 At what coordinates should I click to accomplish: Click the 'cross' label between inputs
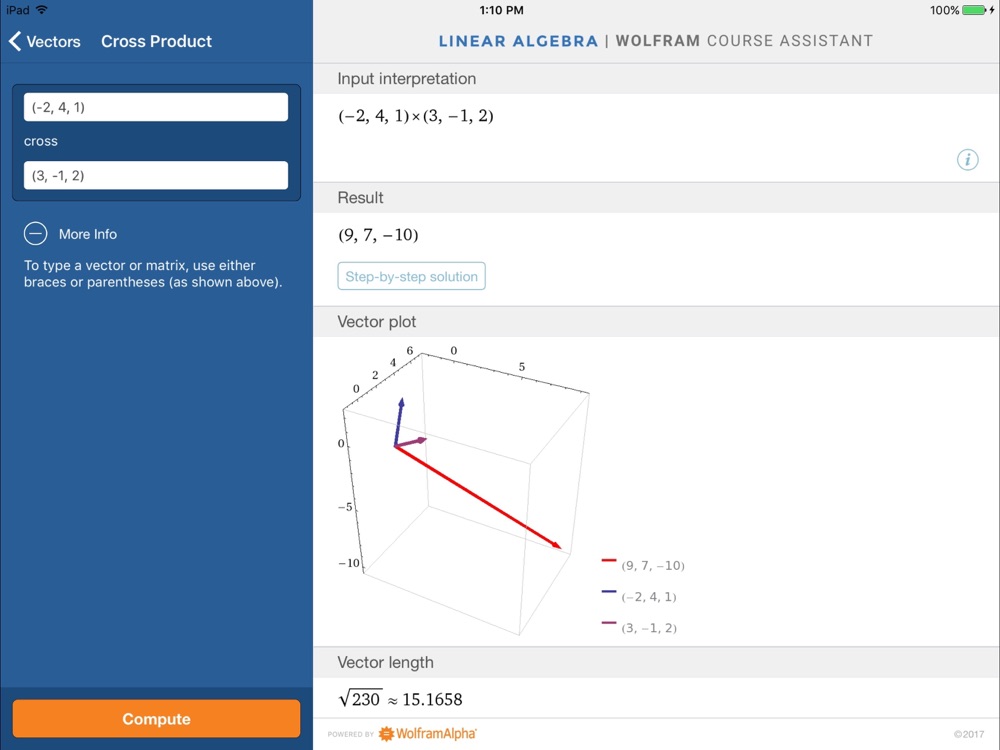[x=41, y=141]
